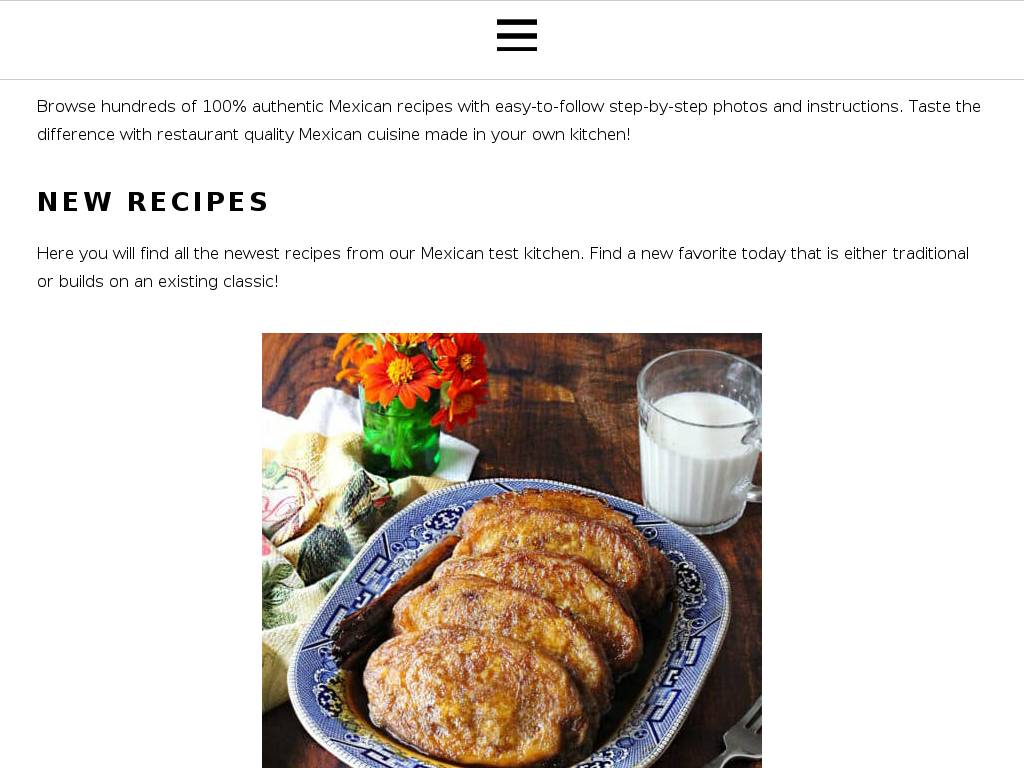Click the NEW RECIPES heading
This screenshot has width=1024, height=768.
click(153, 202)
